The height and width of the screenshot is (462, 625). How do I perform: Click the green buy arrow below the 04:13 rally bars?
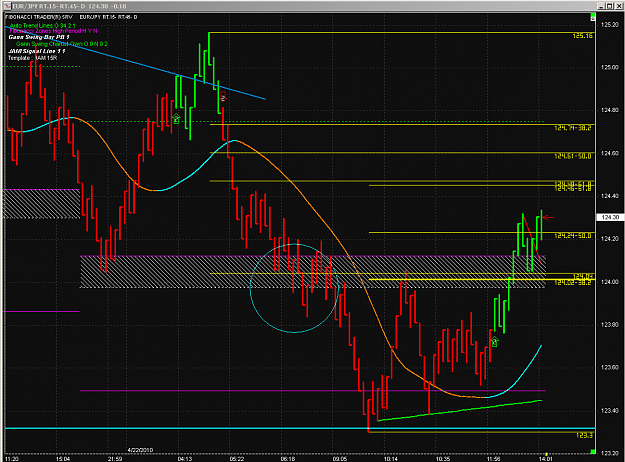pos(176,118)
